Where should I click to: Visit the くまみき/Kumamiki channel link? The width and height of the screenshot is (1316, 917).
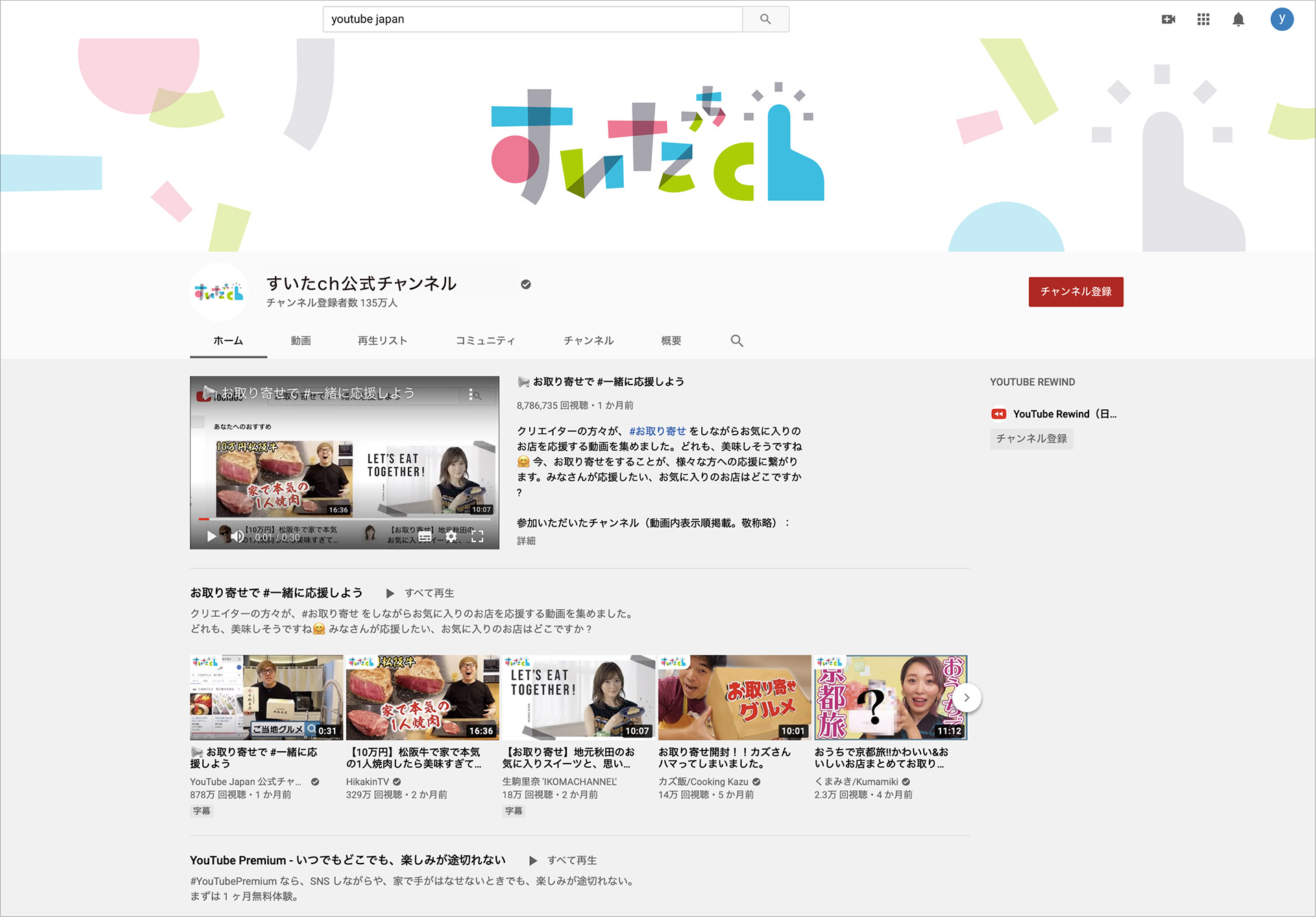[x=856, y=782]
